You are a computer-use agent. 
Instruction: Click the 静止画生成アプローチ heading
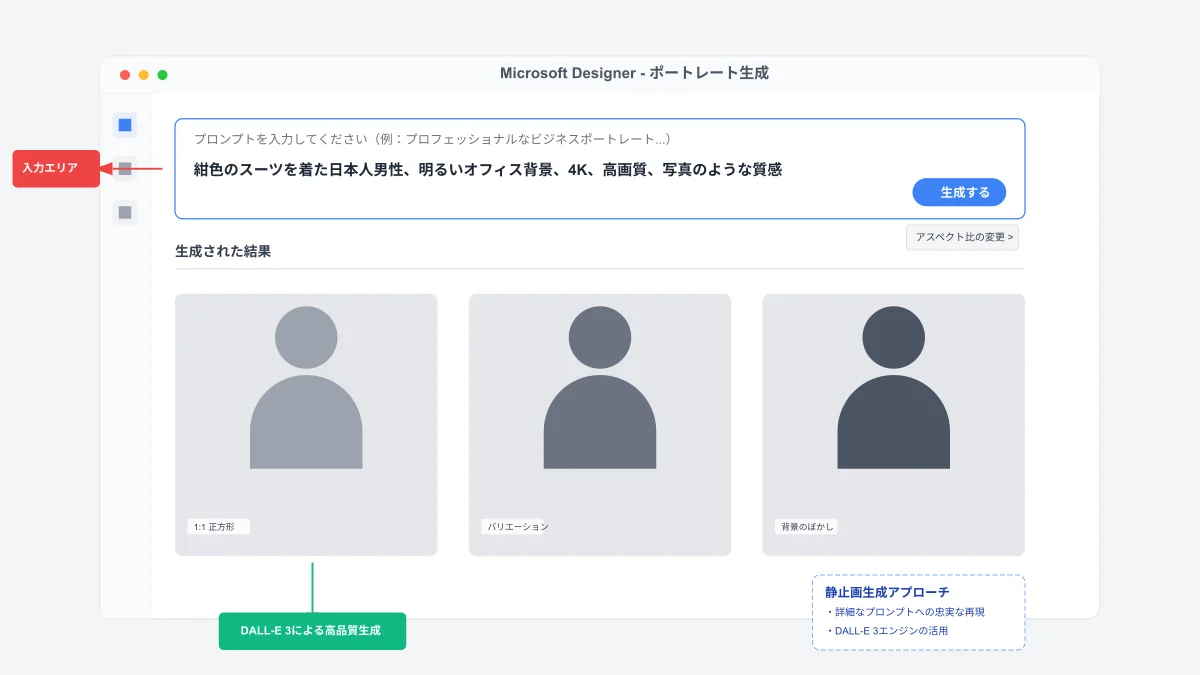pyautogui.click(x=888, y=592)
